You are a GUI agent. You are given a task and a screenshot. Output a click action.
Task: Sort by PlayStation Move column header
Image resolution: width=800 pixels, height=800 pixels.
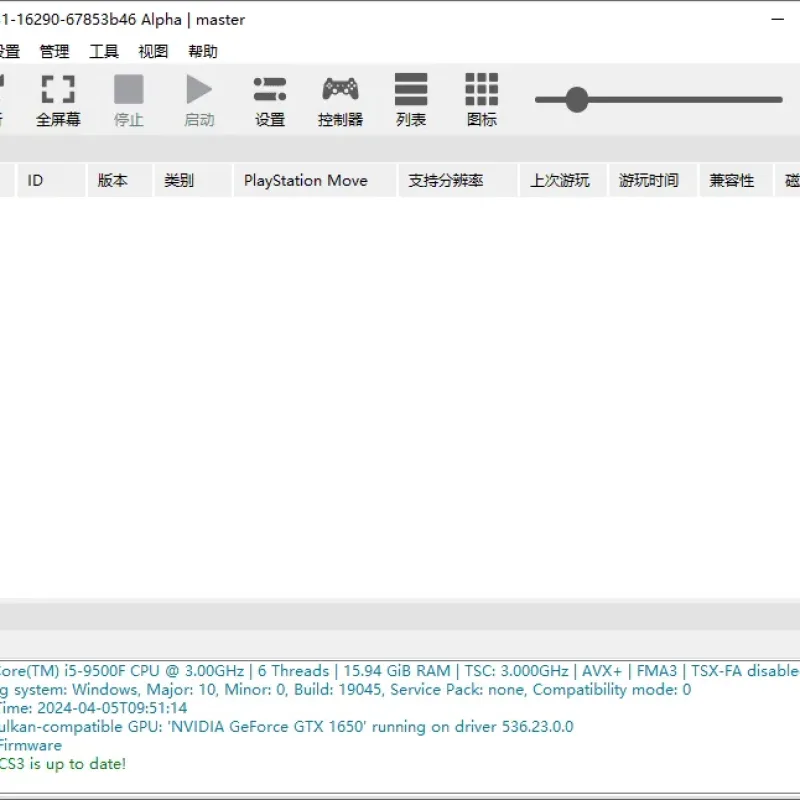pyautogui.click(x=315, y=180)
